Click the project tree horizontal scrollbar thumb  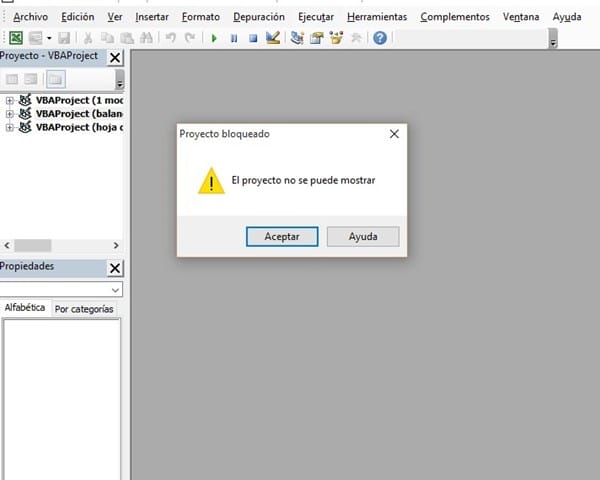pos(33,245)
